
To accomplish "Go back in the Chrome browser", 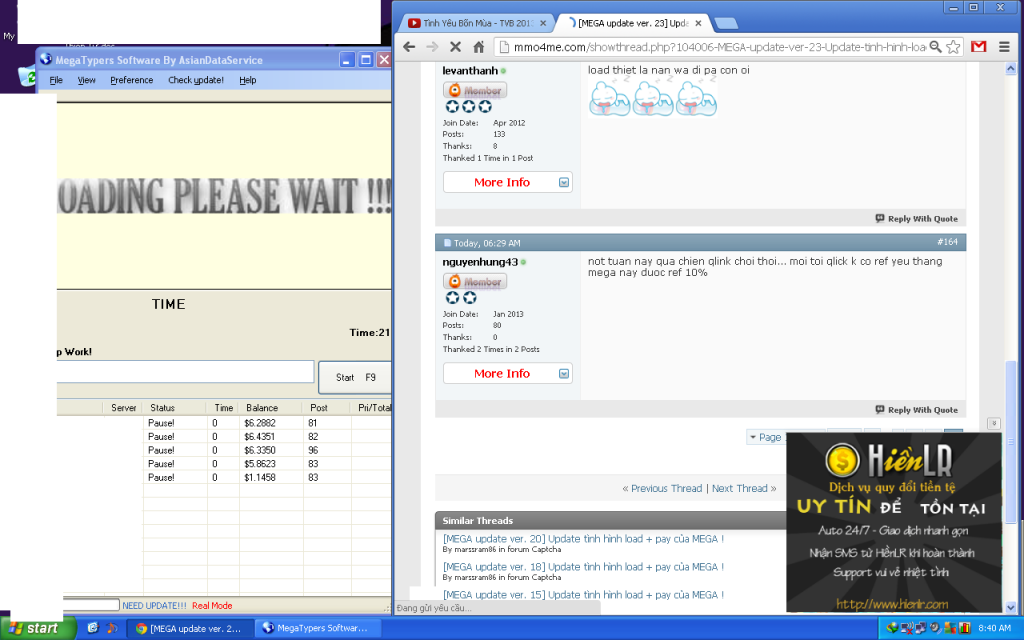I will pos(409,47).
